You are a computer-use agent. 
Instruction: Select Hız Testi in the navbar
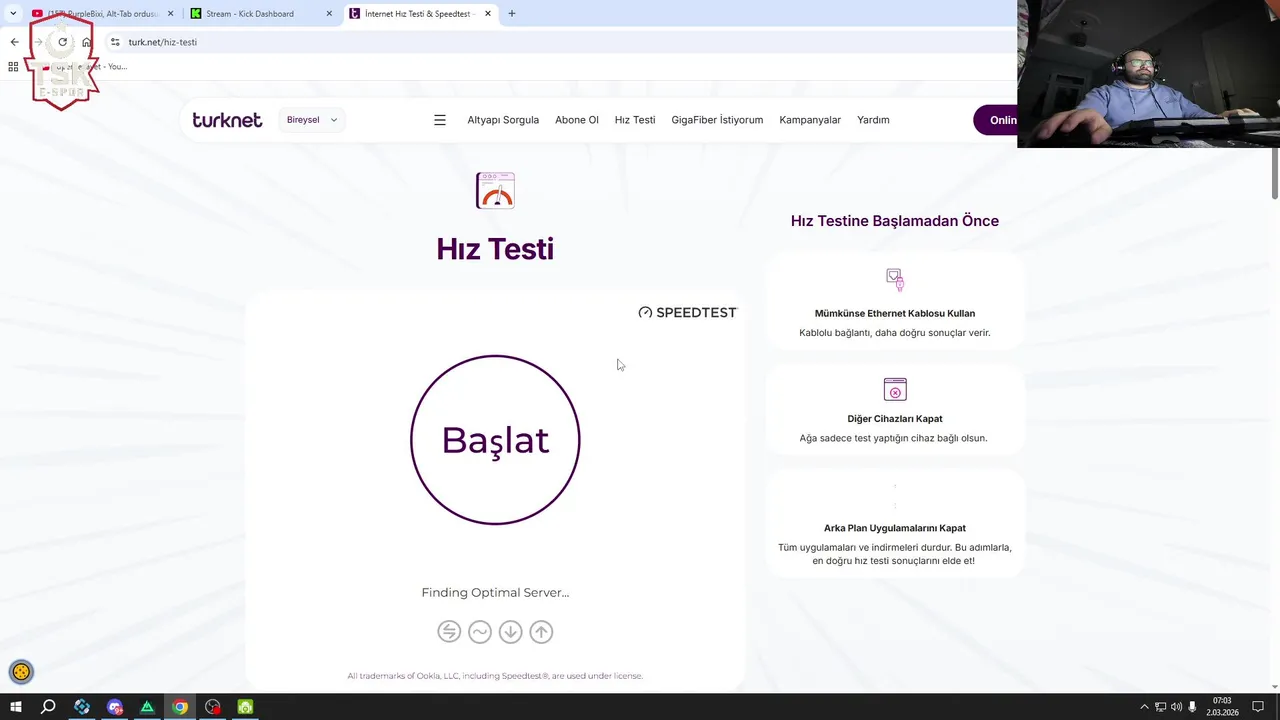(635, 120)
